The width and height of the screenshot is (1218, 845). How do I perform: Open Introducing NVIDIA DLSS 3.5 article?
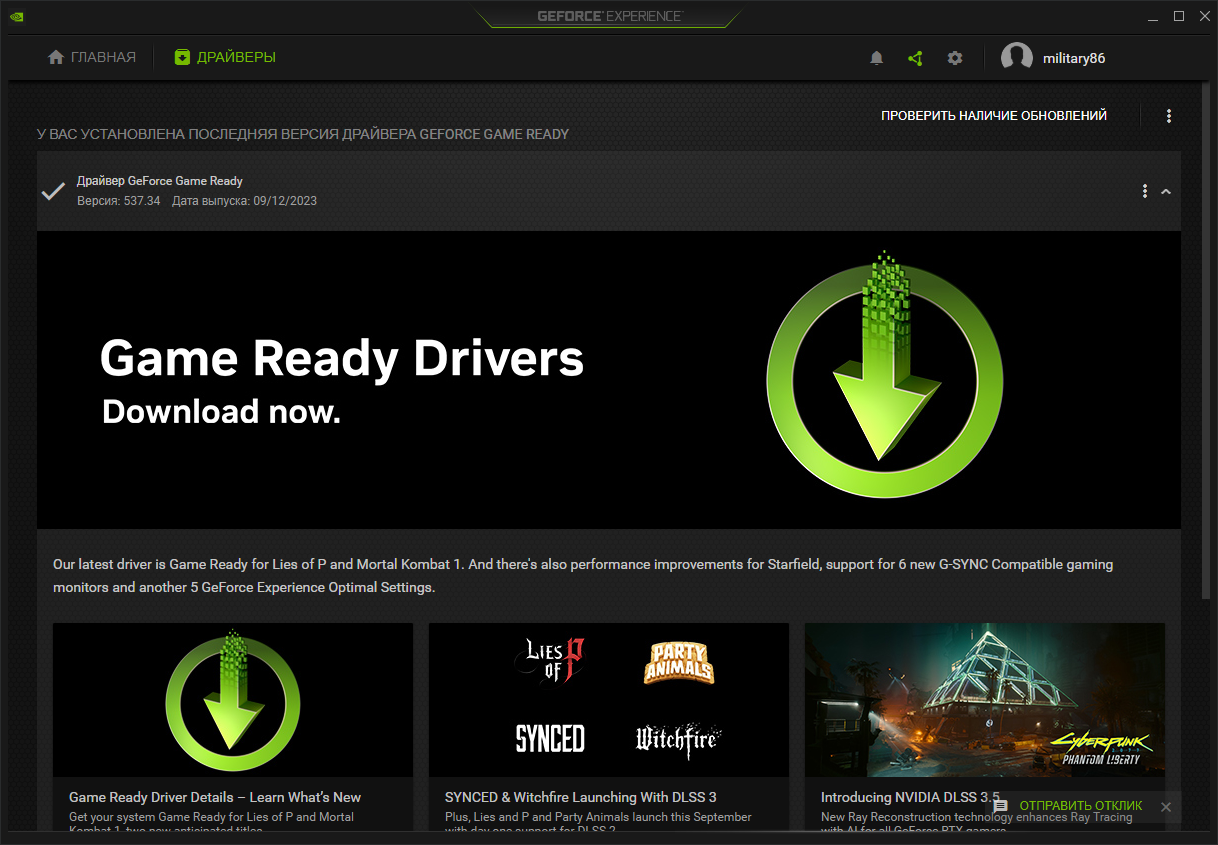910,797
